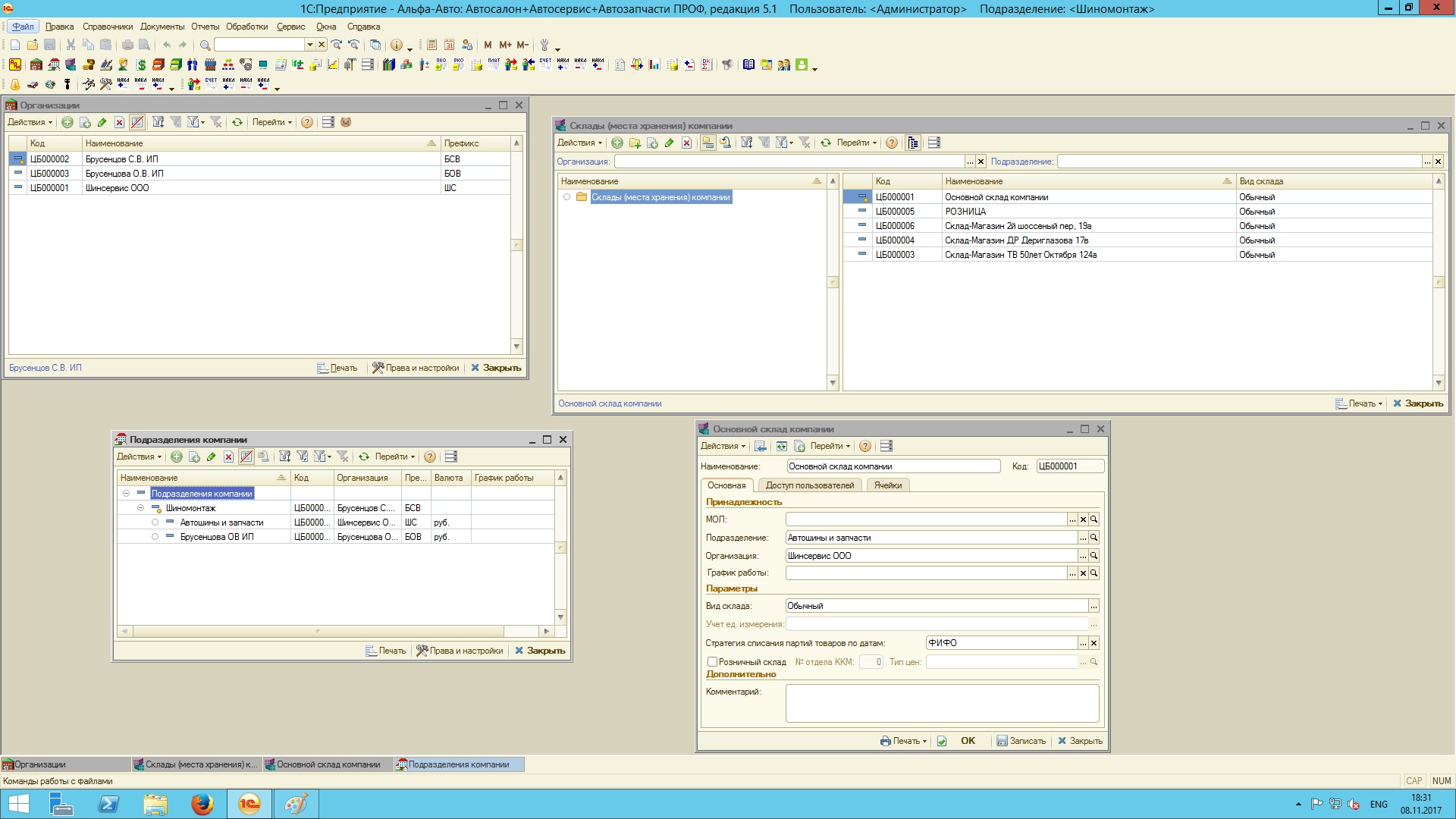Add new folder in Склады window toolbar
Screen dimensions: 1456x819
pyautogui.click(x=635, y=143)
